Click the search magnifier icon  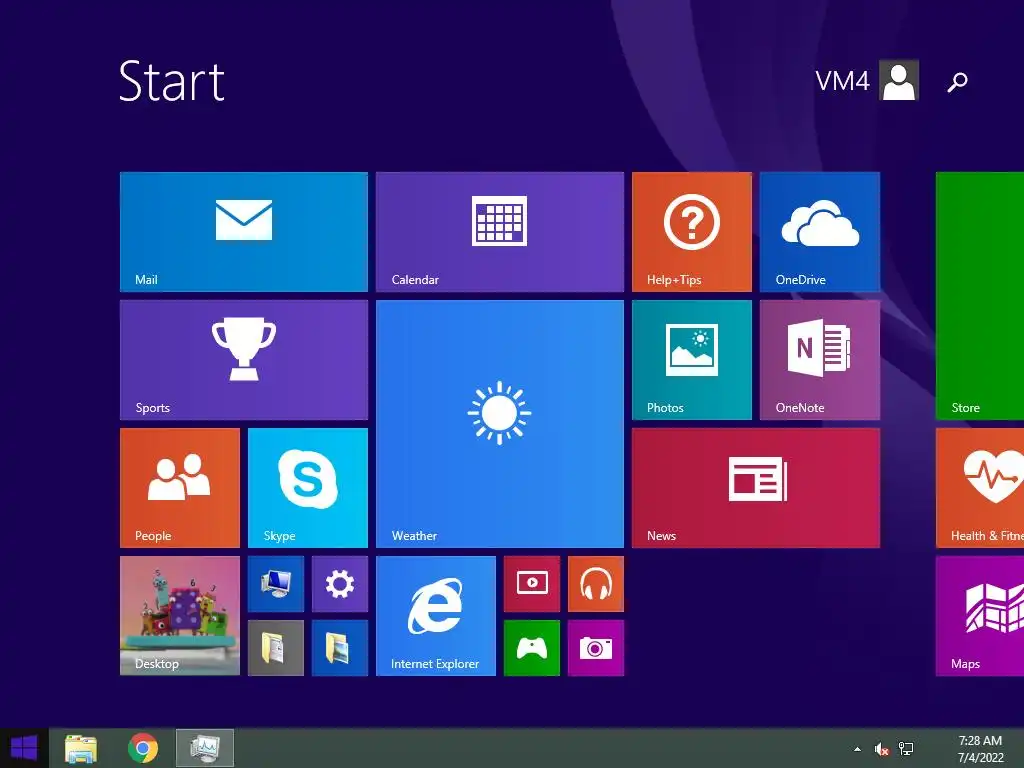[x=957, y=82]
